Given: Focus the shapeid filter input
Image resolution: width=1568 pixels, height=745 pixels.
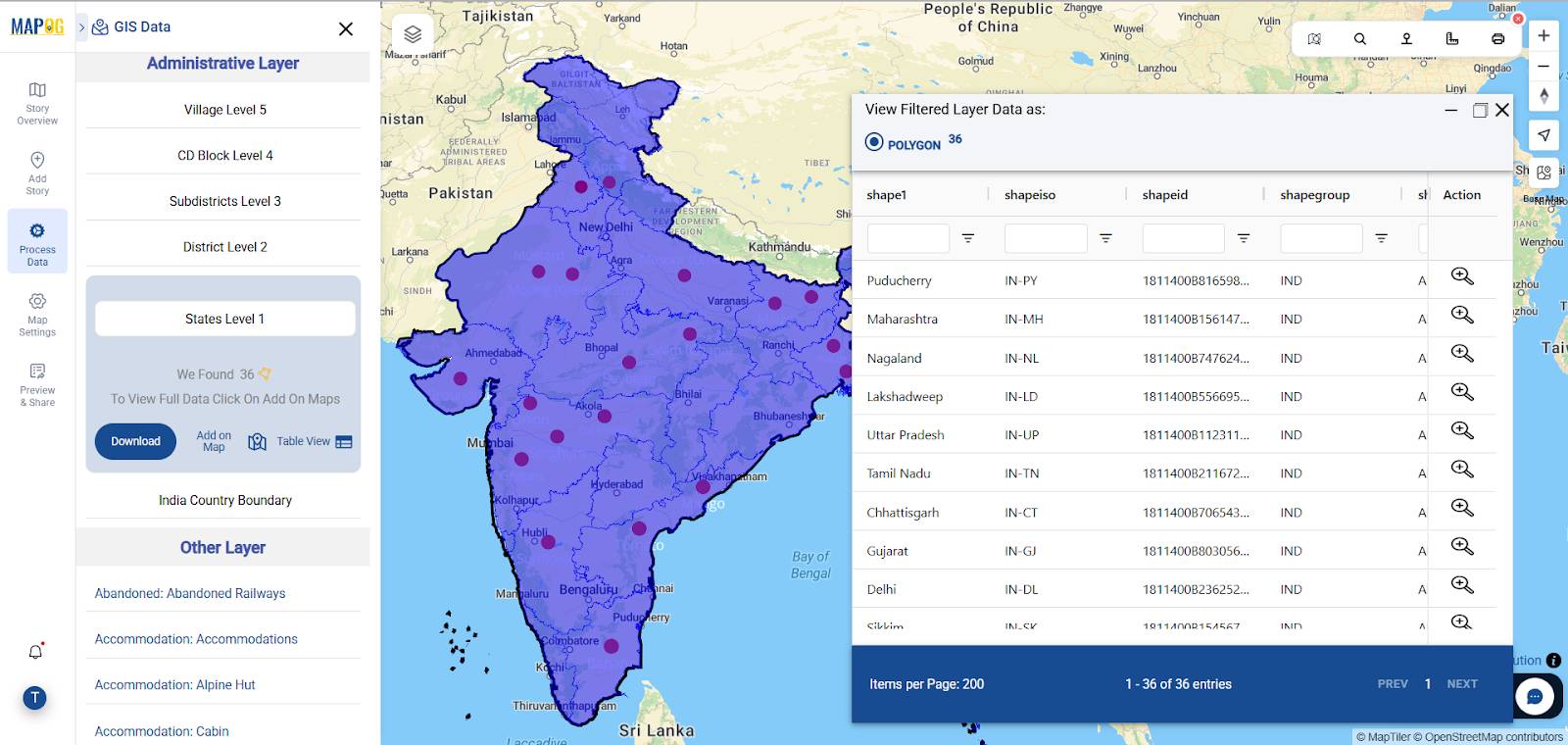Looking at the screenshot, I should 1184,238.
